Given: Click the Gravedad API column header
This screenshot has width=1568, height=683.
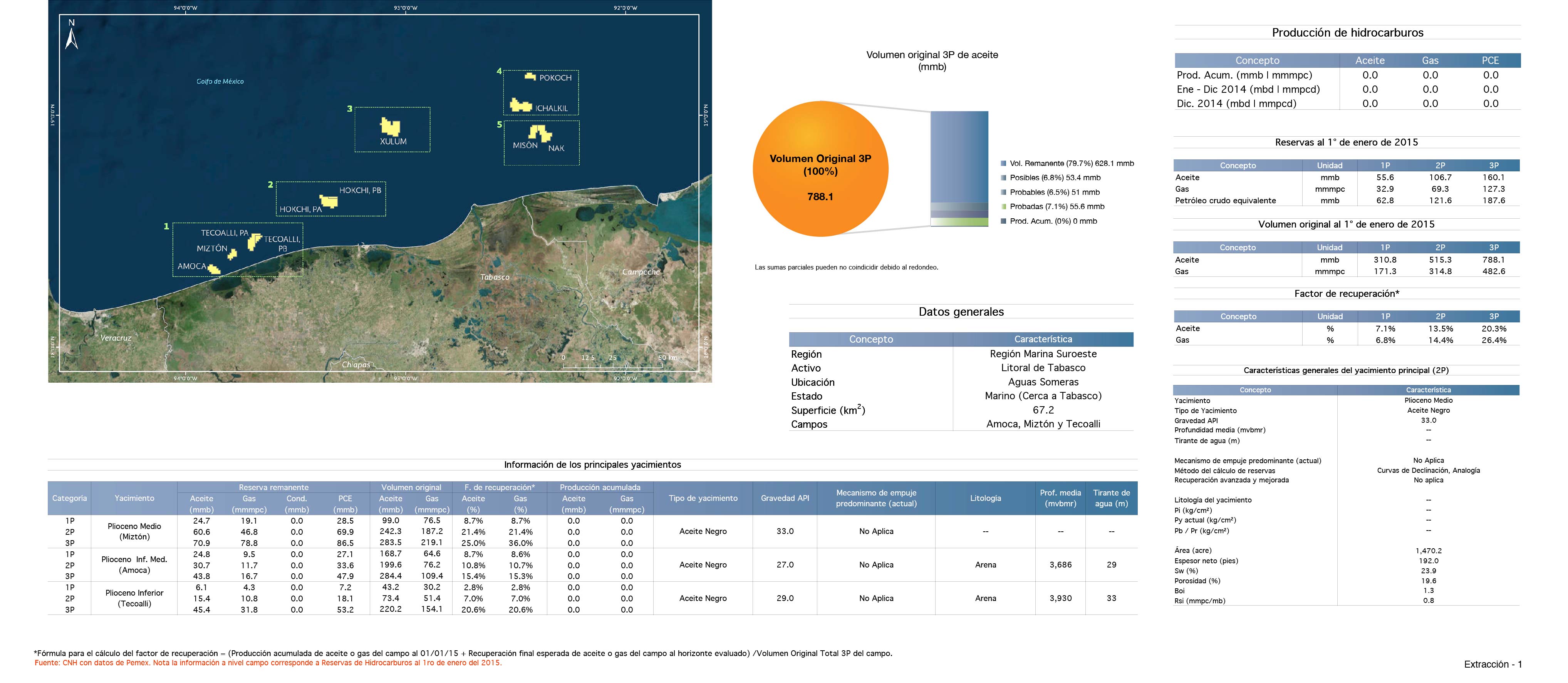Looking at the screenshot, I should click(x=785, y=498).
